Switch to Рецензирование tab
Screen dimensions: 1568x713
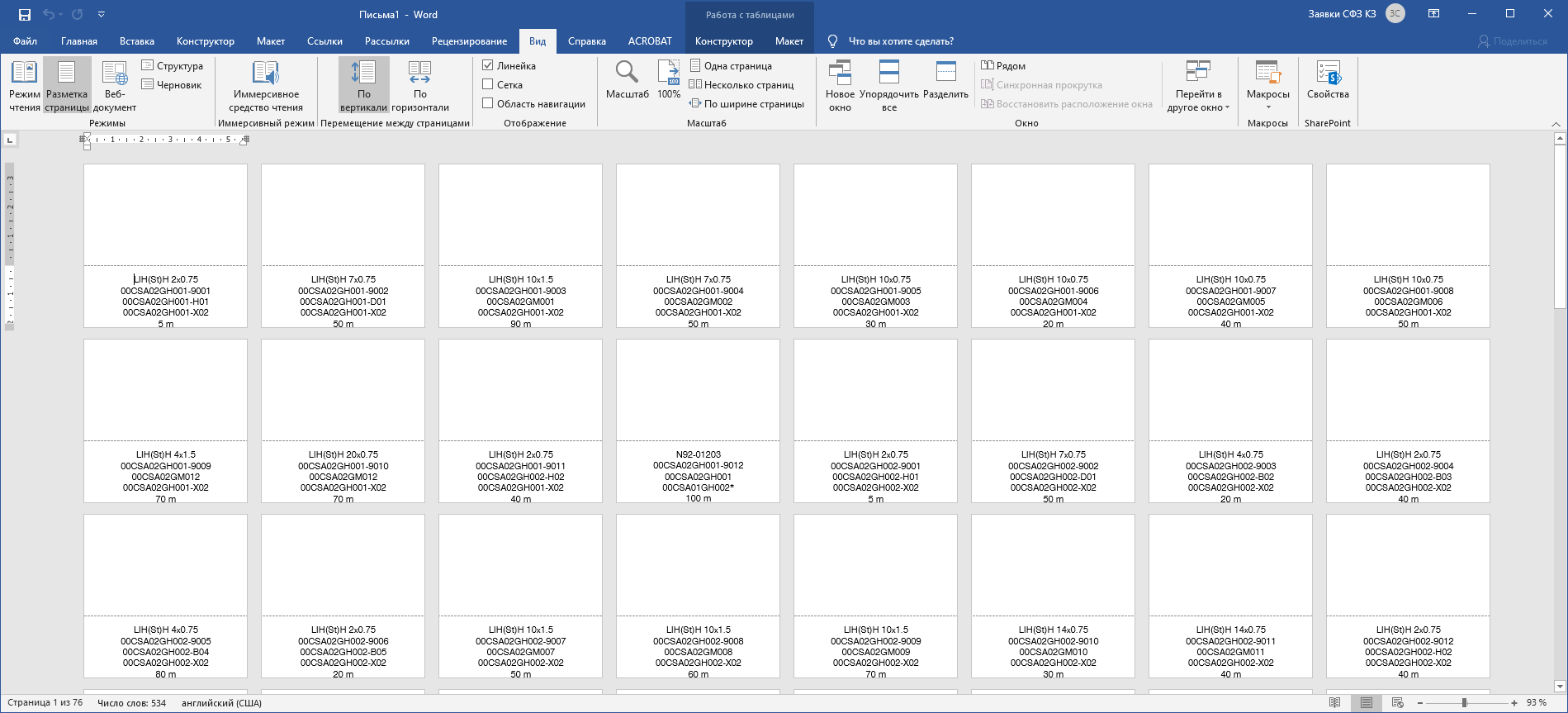tap(469, 41)
